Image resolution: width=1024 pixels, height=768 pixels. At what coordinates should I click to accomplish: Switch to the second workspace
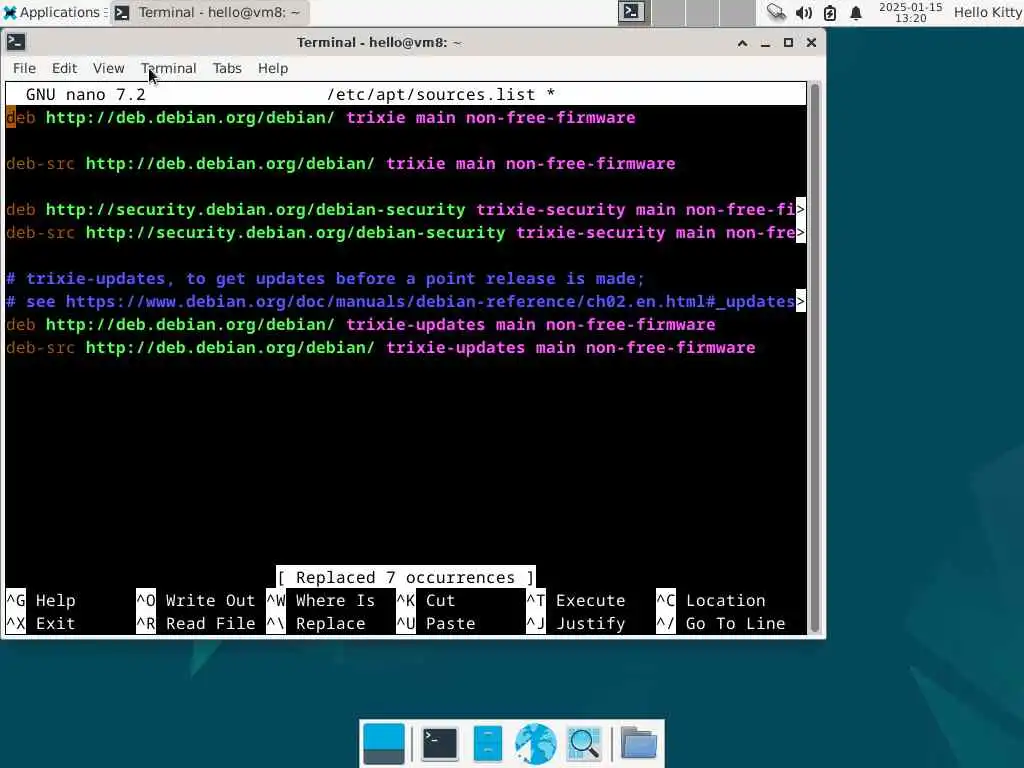(x=668, y=12)
